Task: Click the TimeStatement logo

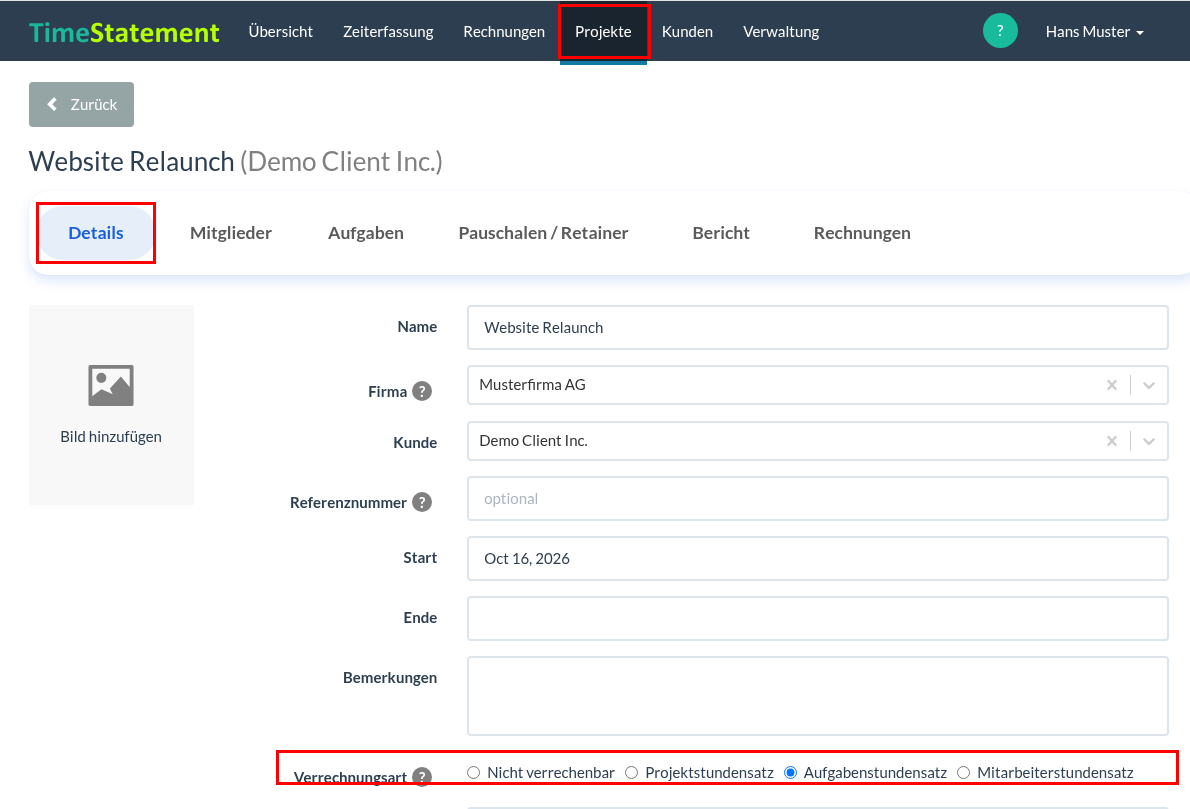Action: [x=124, y=32]
